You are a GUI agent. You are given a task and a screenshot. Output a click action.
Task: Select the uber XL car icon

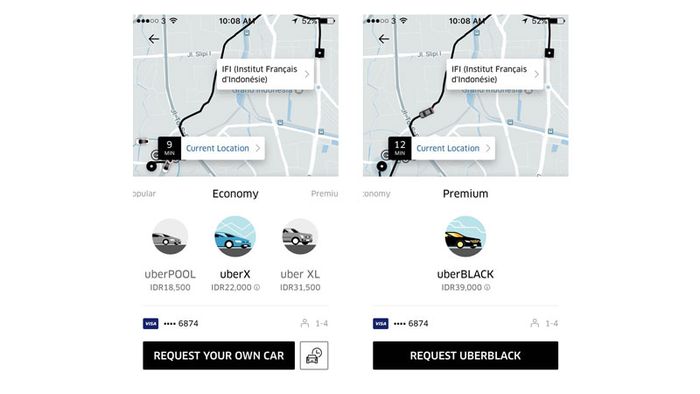(x=300, y=236)
